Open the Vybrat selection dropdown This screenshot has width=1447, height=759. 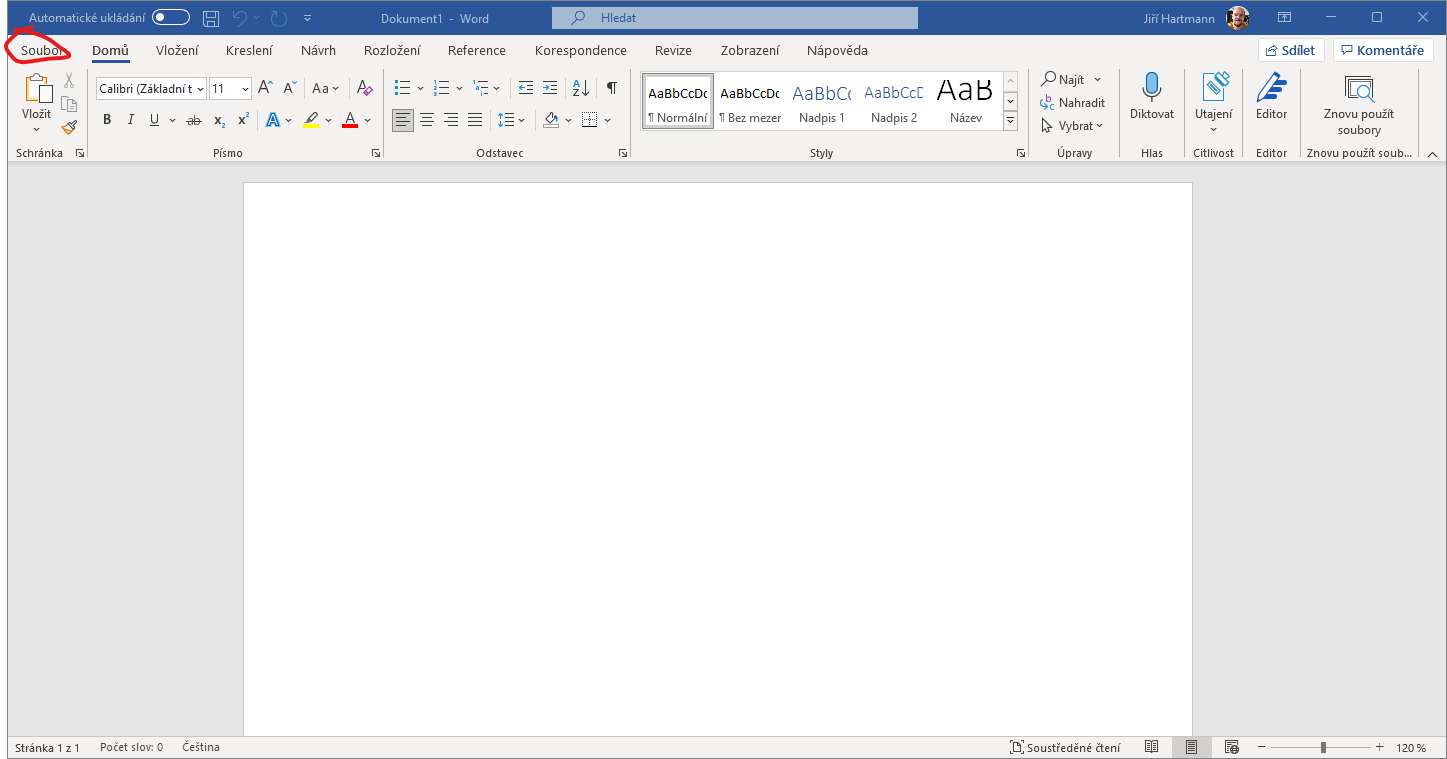click(x=1072, y=126)
